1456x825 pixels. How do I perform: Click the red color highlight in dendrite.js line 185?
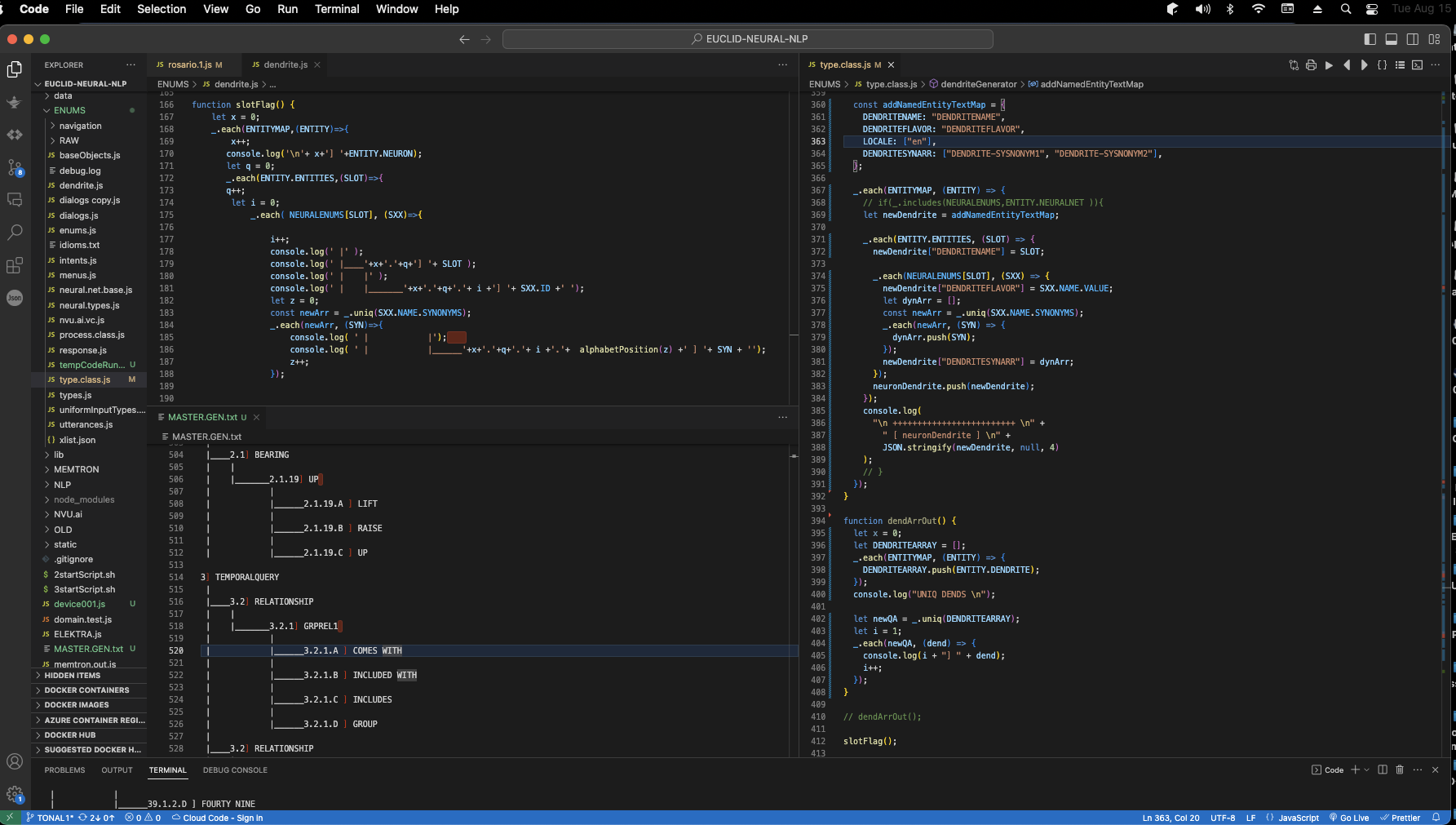click(x=457, y=337)
